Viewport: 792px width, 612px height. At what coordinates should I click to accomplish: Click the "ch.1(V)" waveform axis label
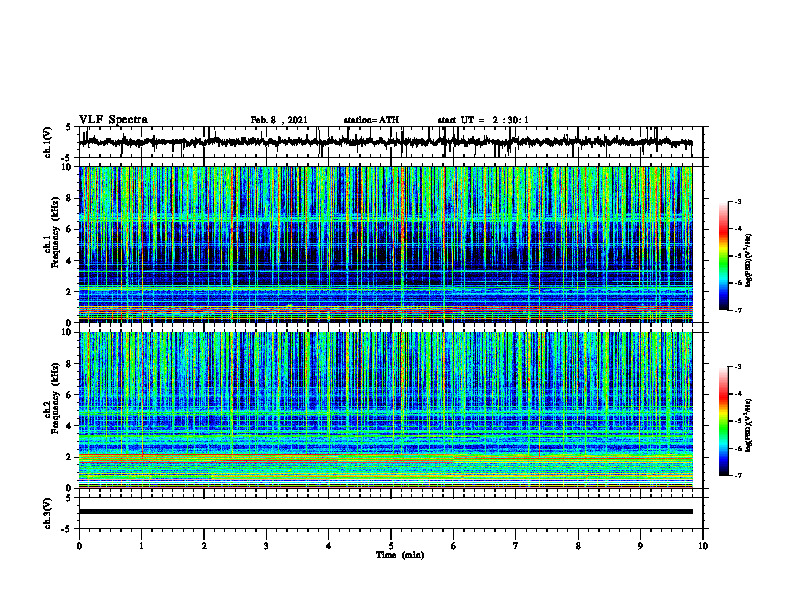coord(48,142)
